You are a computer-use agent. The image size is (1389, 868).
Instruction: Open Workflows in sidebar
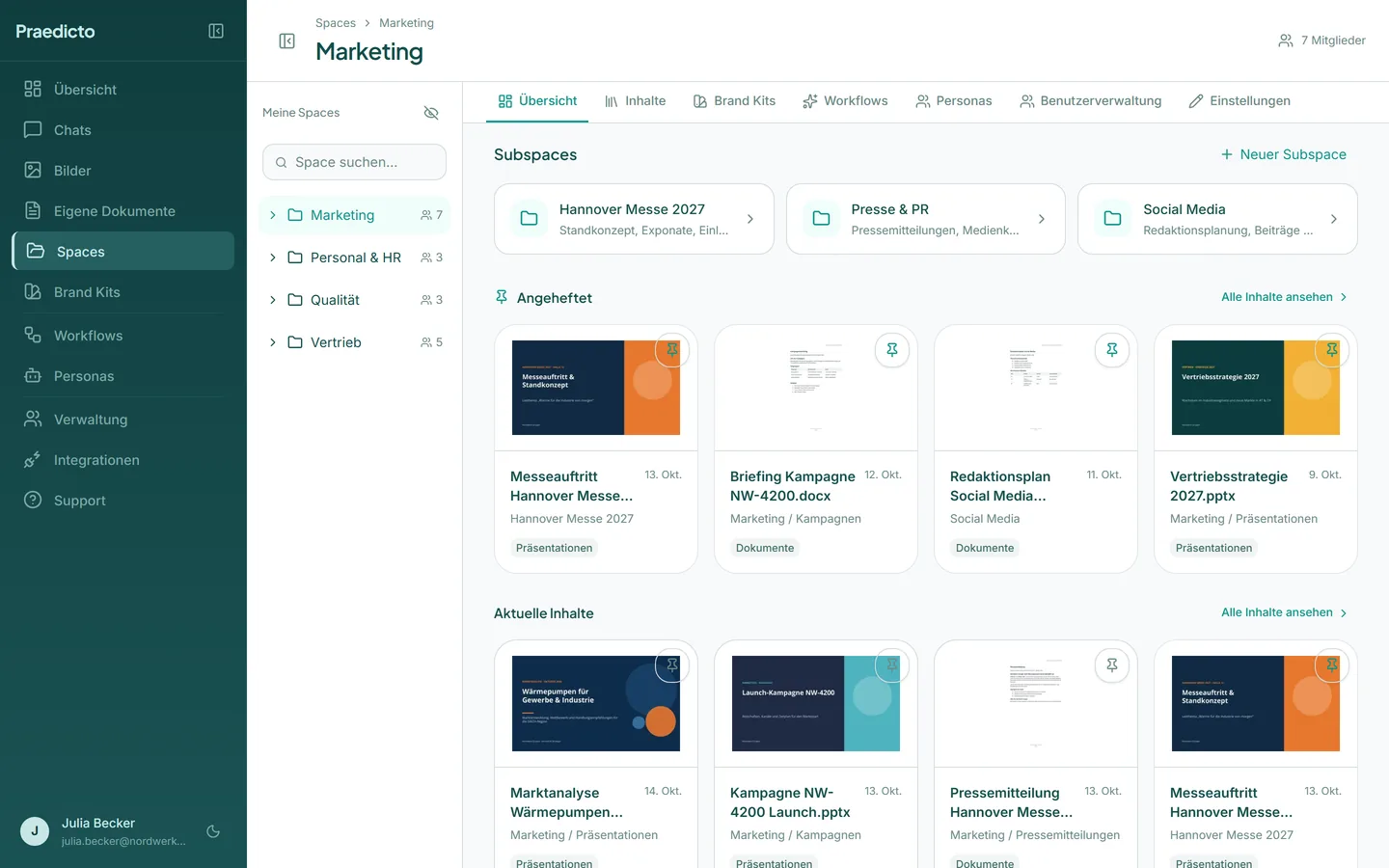123,336
